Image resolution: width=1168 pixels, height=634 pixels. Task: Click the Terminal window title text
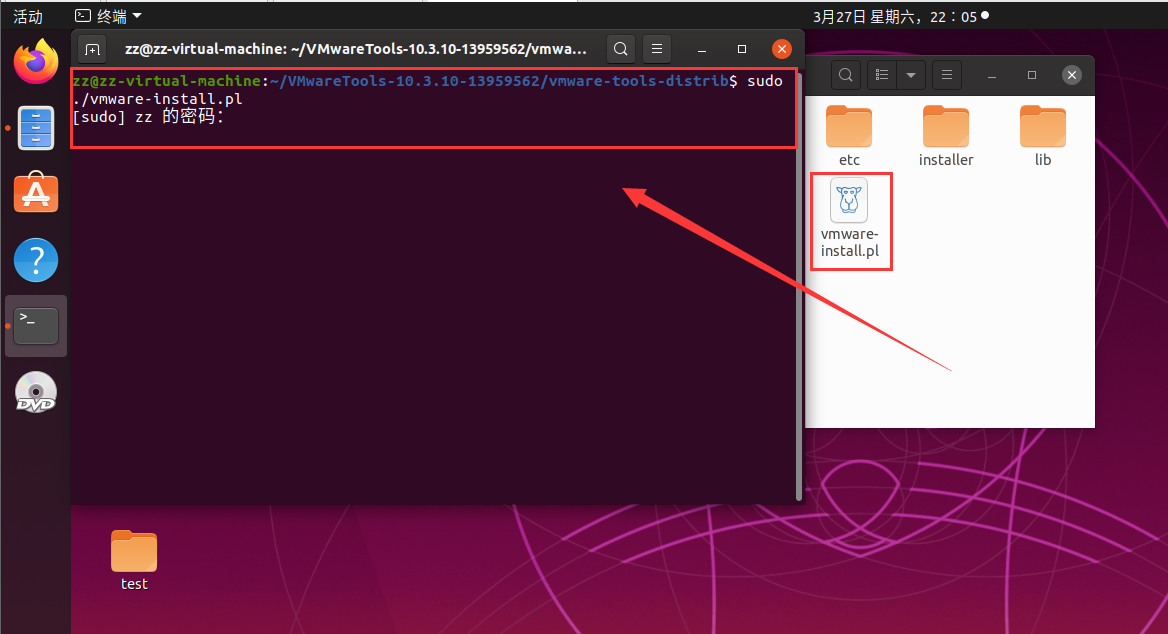(x=355, y=49)
